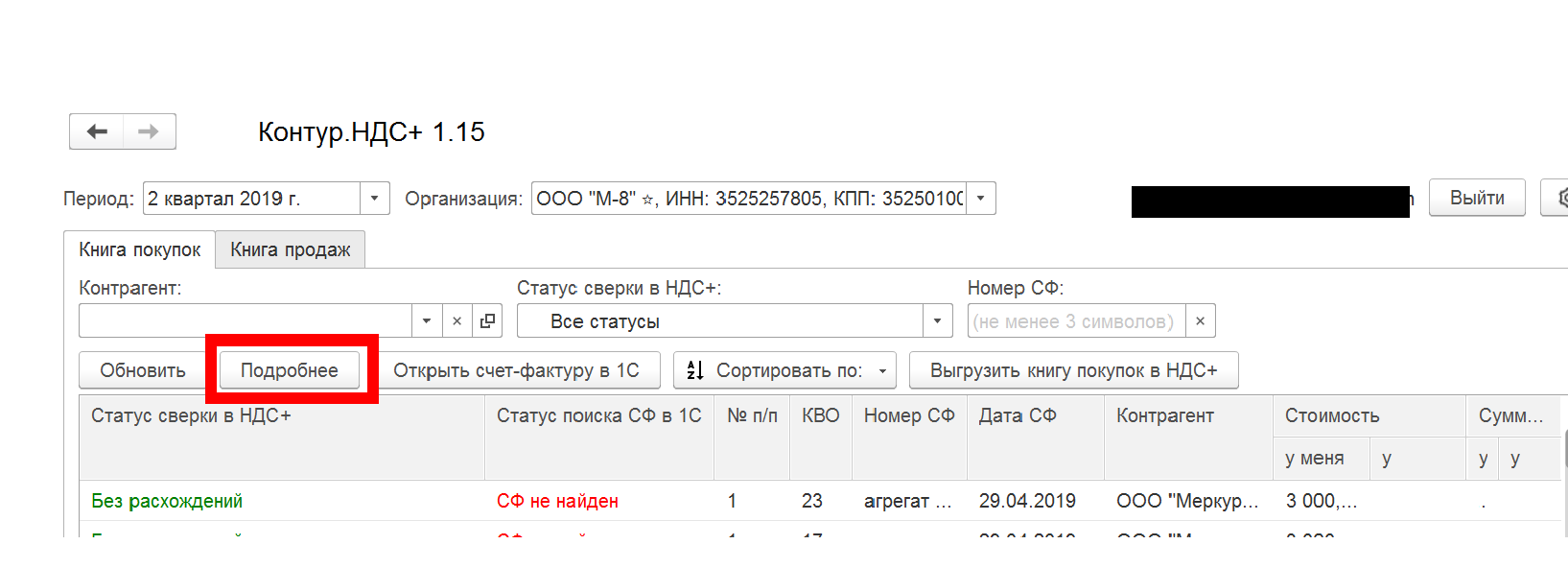Click the Организация field ООО "М-8"
Image resolution: width=1568 pixels, height=568 pixels.
[x=749, y=199]
